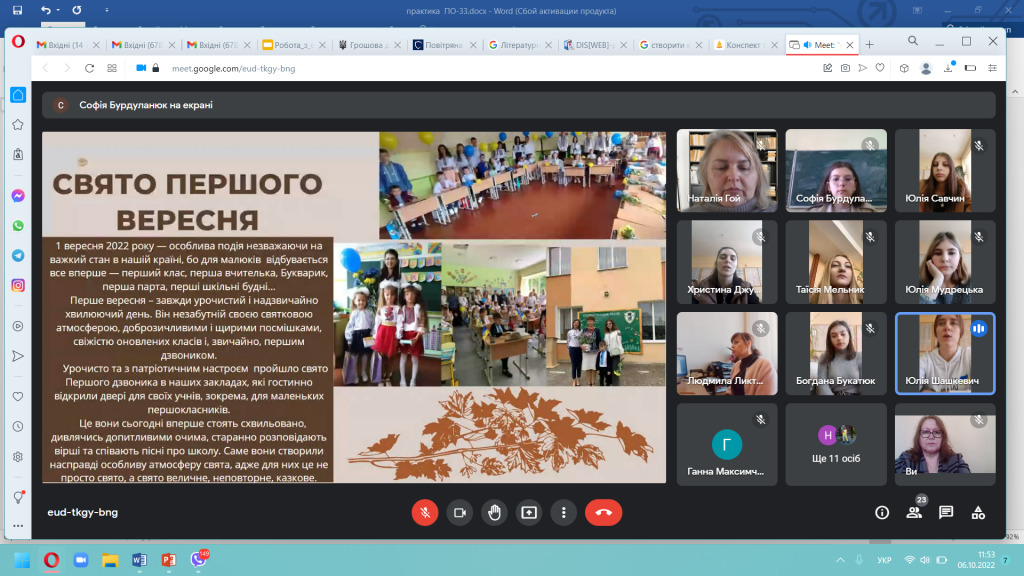The height and width of the screenshot is (576, 1024).
Task: Click the present screen button
Action: pos(529,512)
